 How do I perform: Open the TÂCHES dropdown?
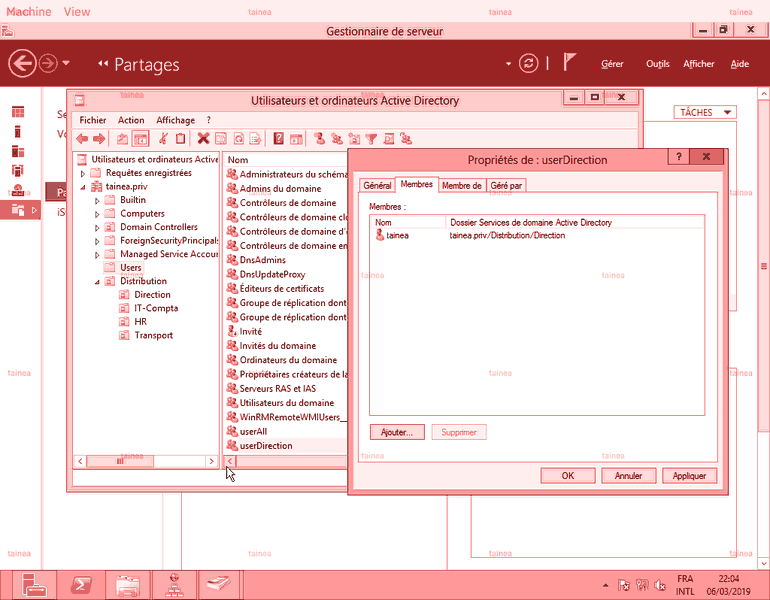point(705,112)
